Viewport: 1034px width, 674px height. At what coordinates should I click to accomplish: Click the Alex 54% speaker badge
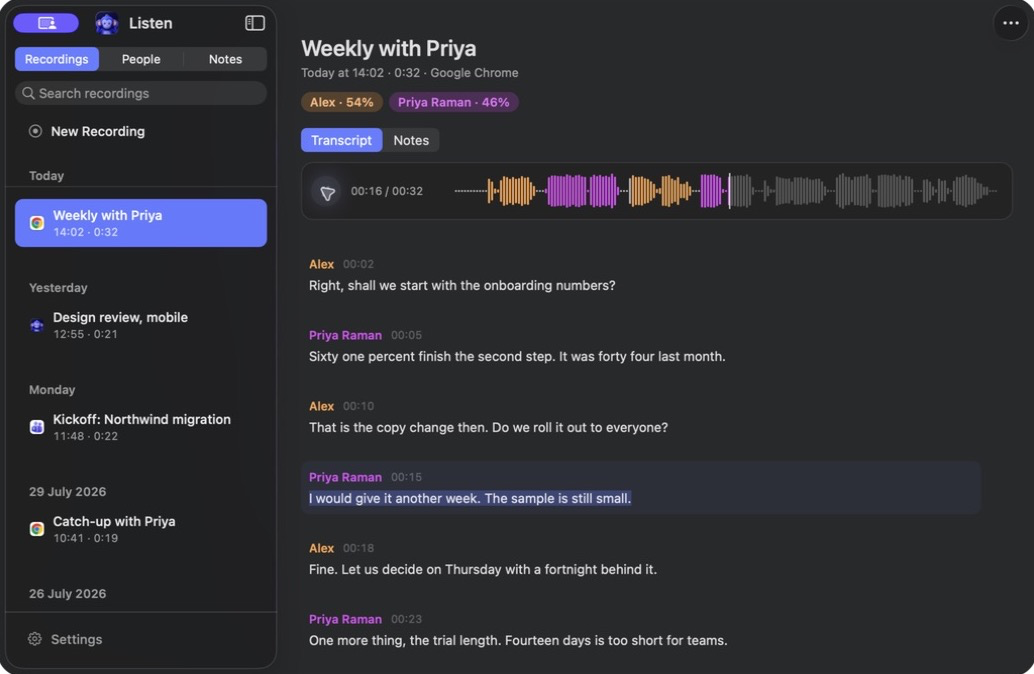pos(342,102)
